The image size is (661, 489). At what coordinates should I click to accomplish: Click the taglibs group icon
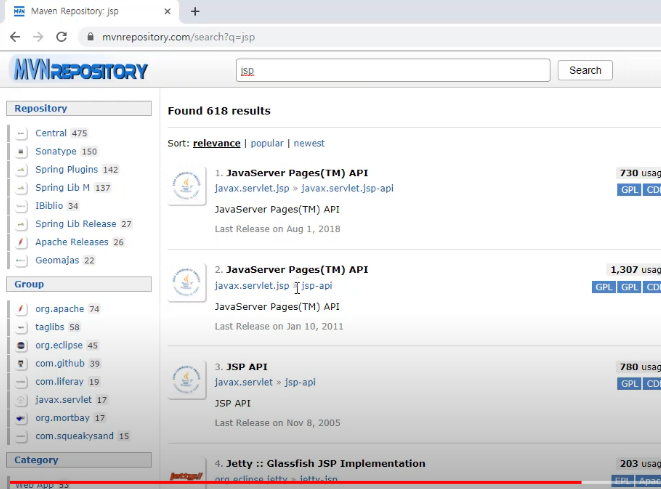[x=21, y=327]
